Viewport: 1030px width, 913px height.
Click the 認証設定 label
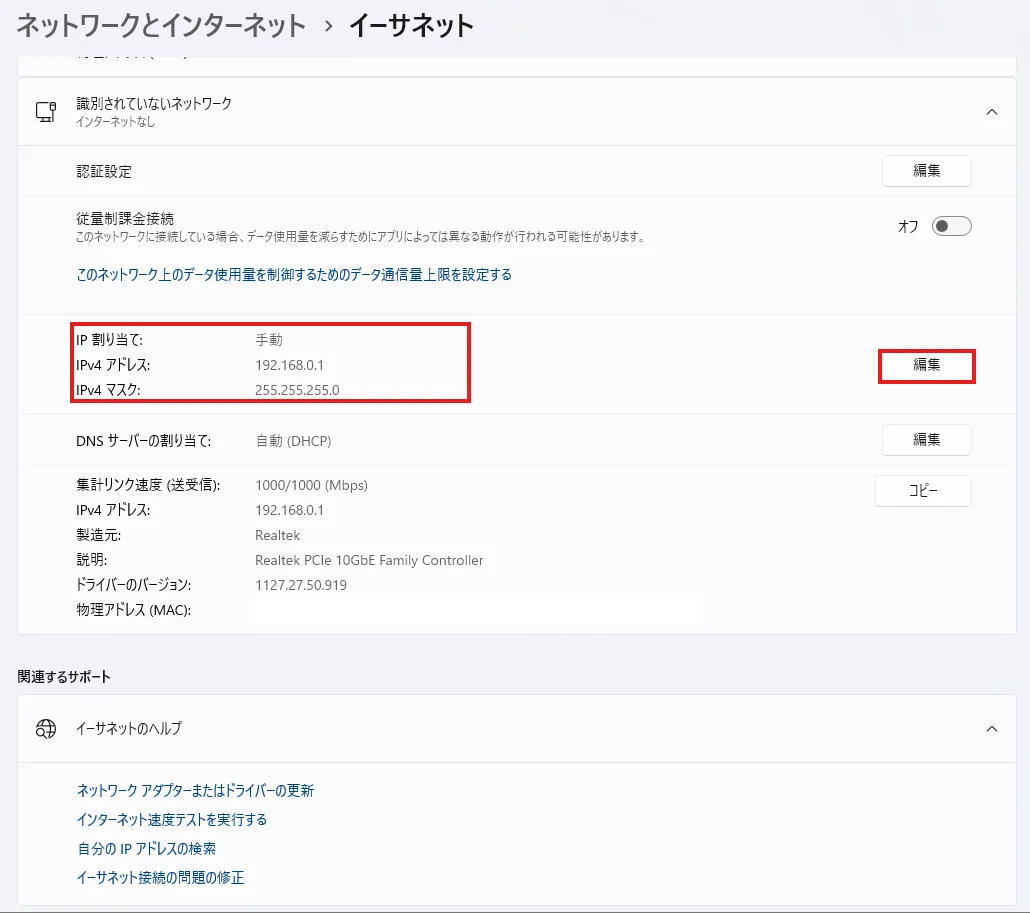[x=104, y=171]
